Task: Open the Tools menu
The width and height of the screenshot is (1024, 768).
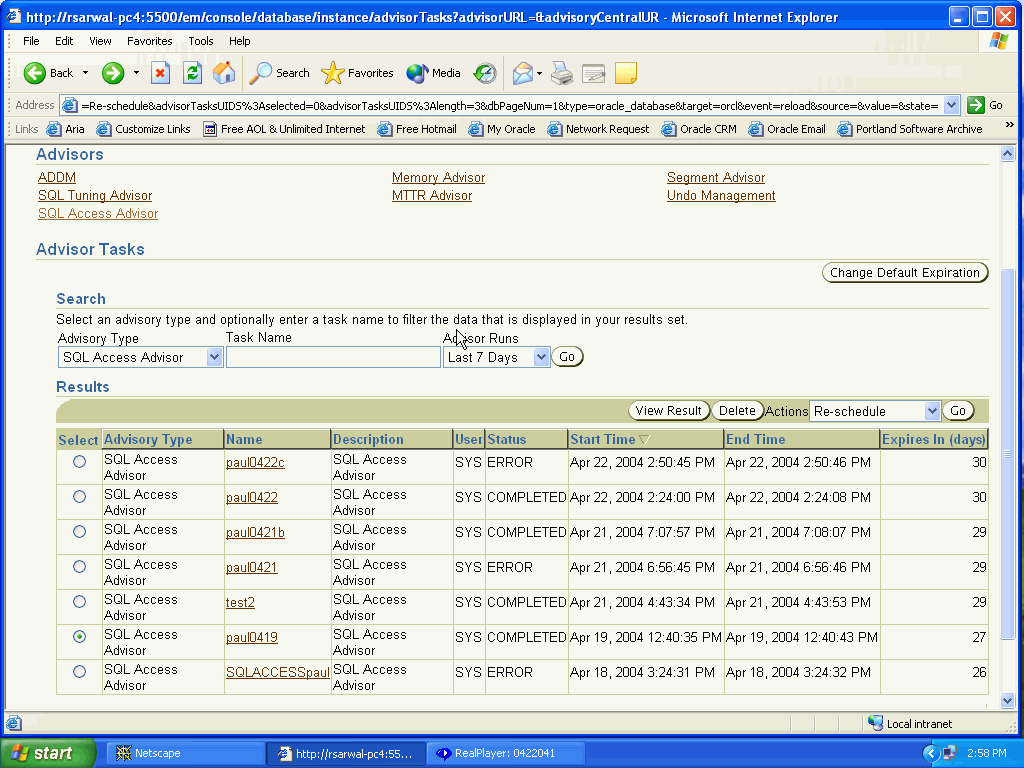Action: (201, 41)
